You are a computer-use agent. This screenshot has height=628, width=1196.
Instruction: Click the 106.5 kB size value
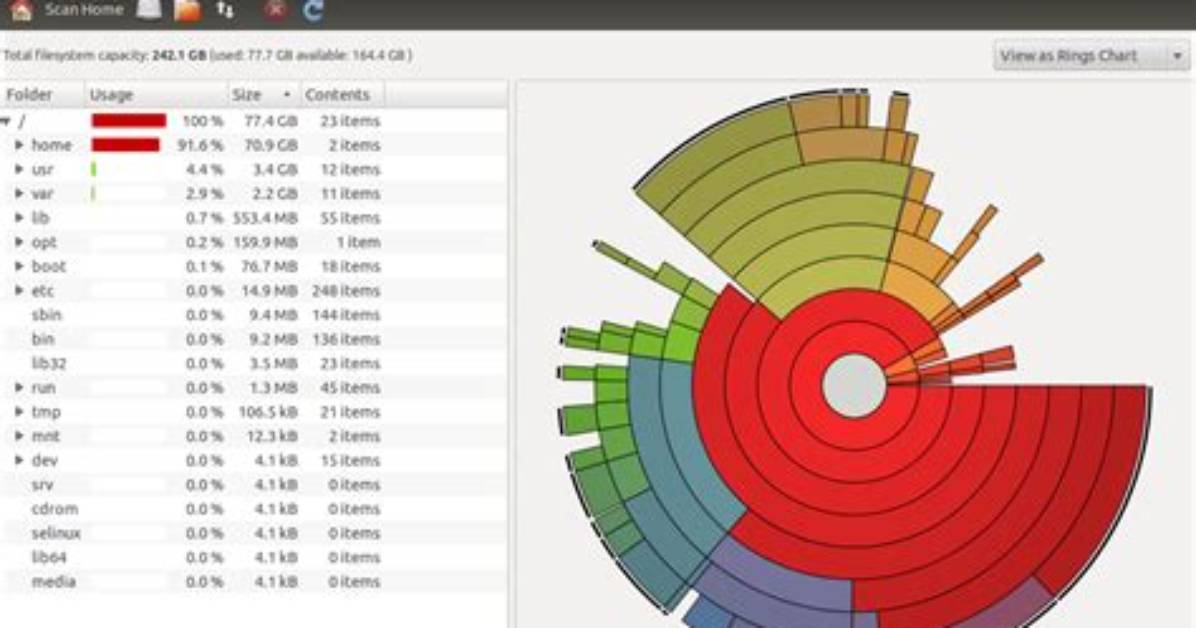tap(266, 412)
